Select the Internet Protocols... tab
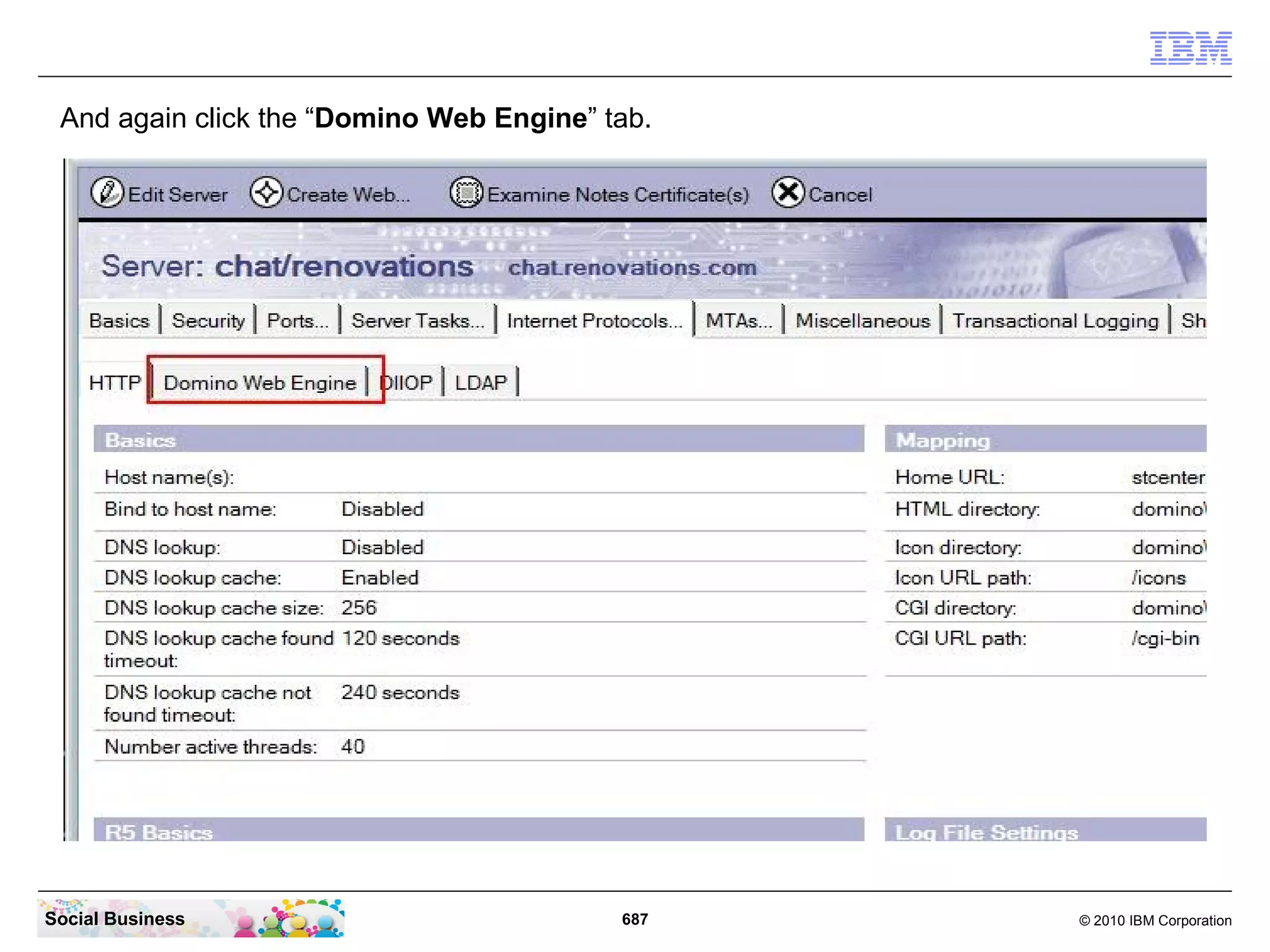 click(595, 321)
